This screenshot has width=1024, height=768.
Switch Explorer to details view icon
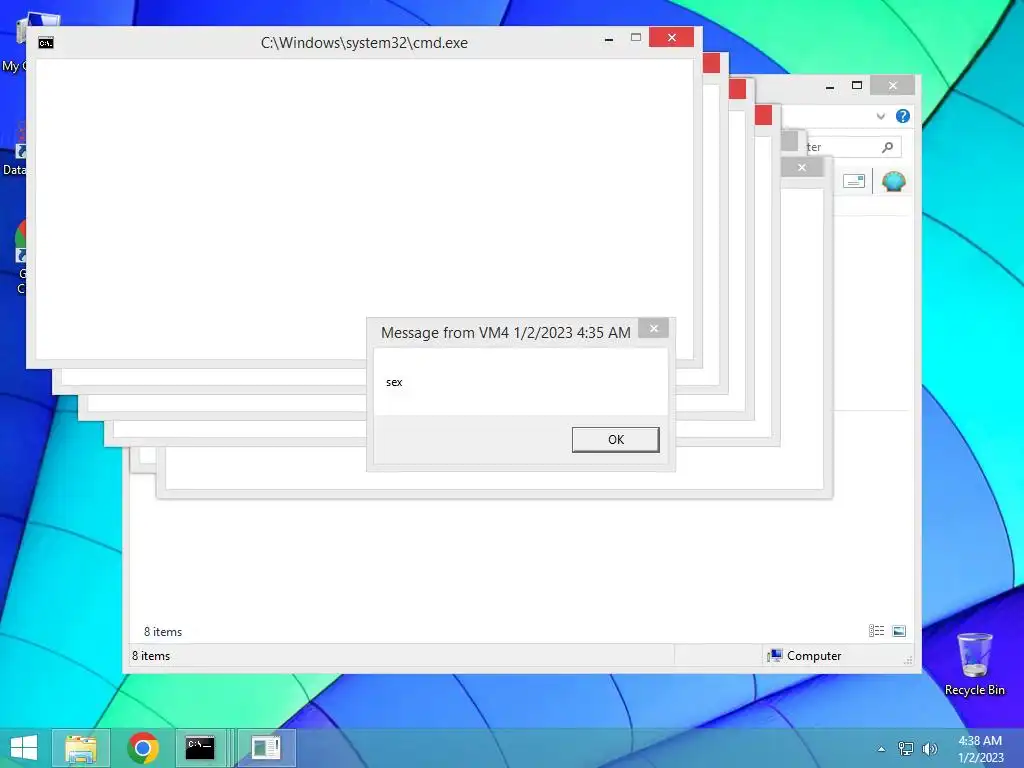[x=876, y=631]
